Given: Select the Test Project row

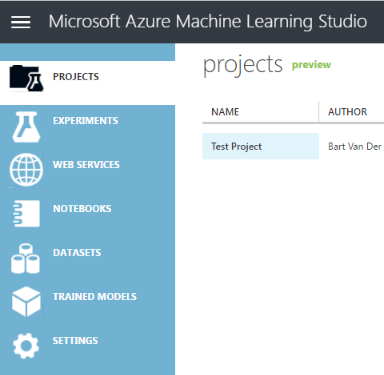Looking at the screenshot, I should coord(260,146).
